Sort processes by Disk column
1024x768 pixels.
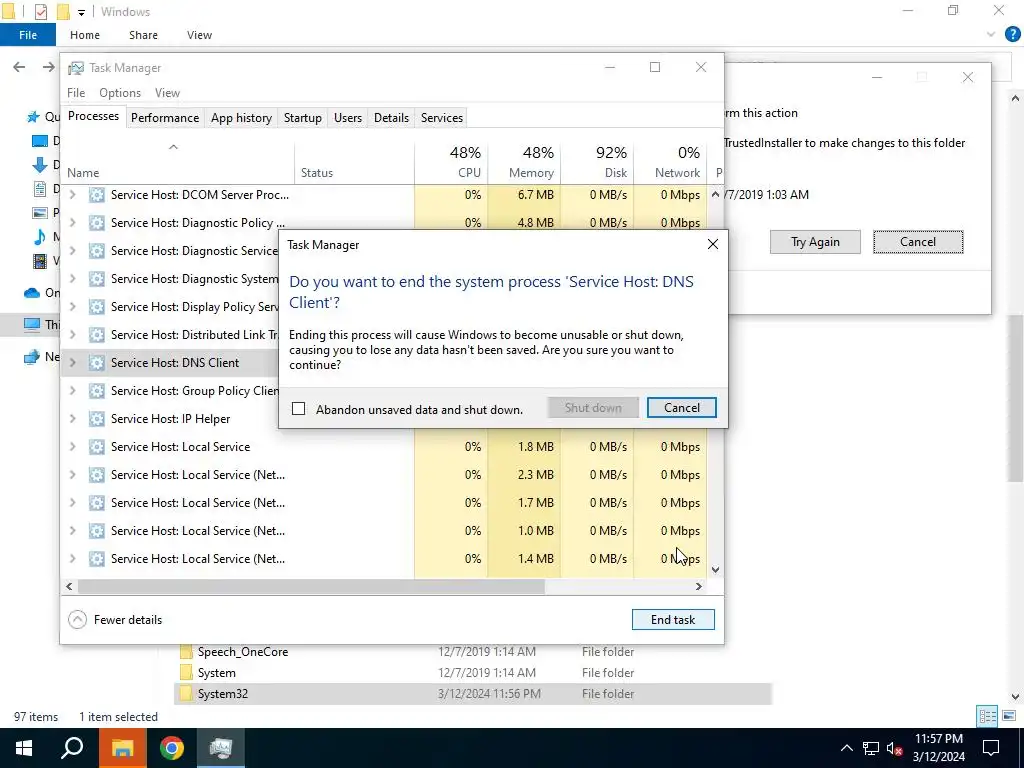tap(597, 162)
